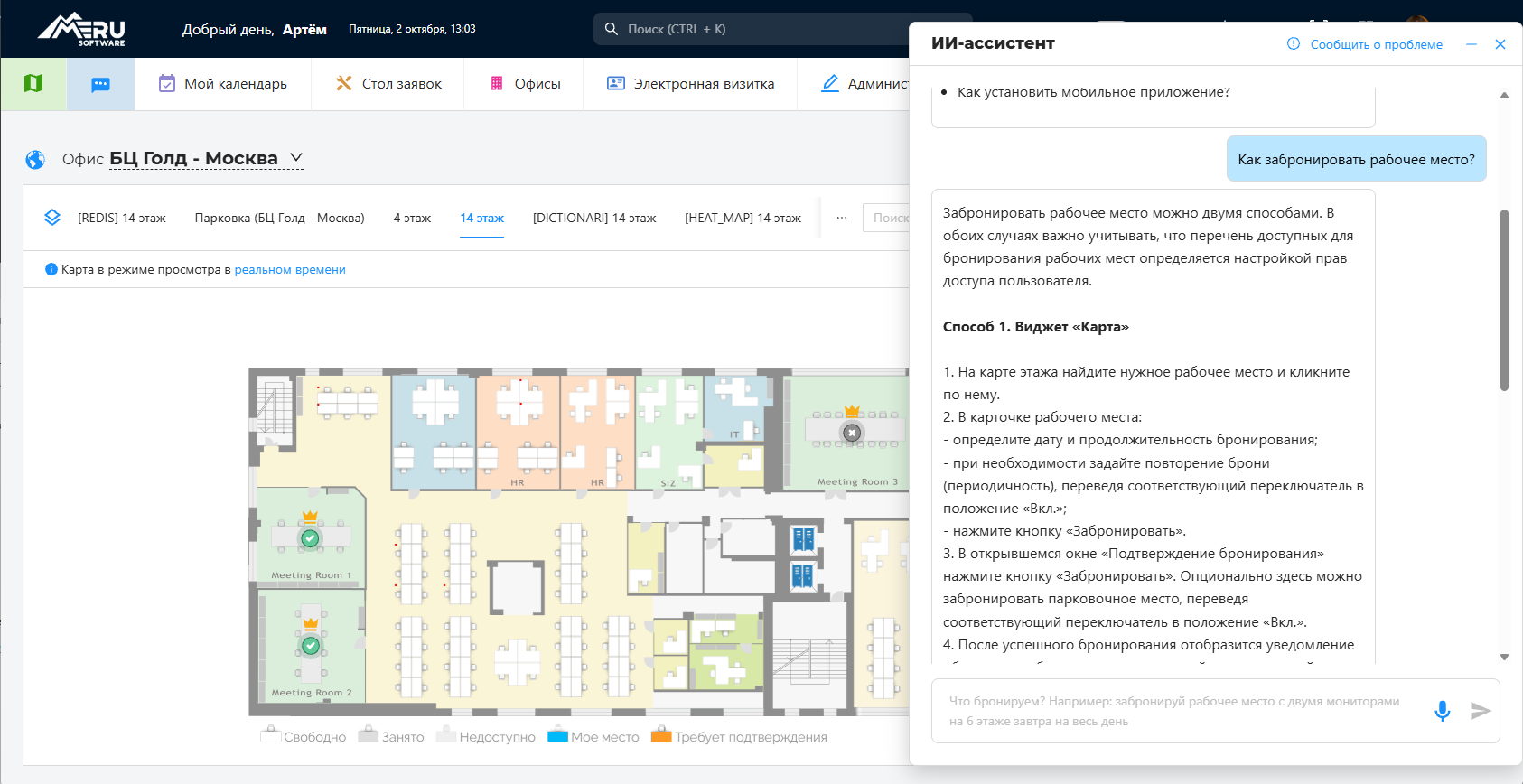The width and height of the screenshot is (1523, 784).
Task: Click scroll down arrow in assistant chat
Action: pos(1504,657)
